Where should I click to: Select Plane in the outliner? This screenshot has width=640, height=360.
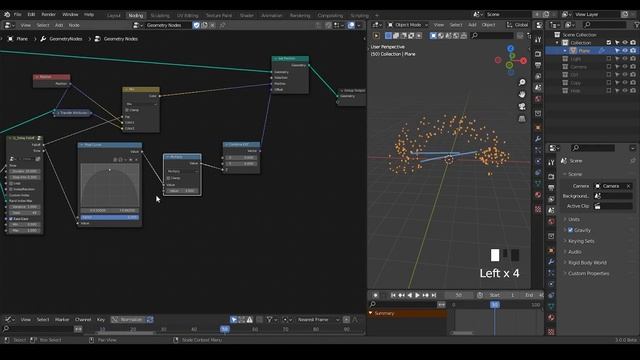pos(584,51)
